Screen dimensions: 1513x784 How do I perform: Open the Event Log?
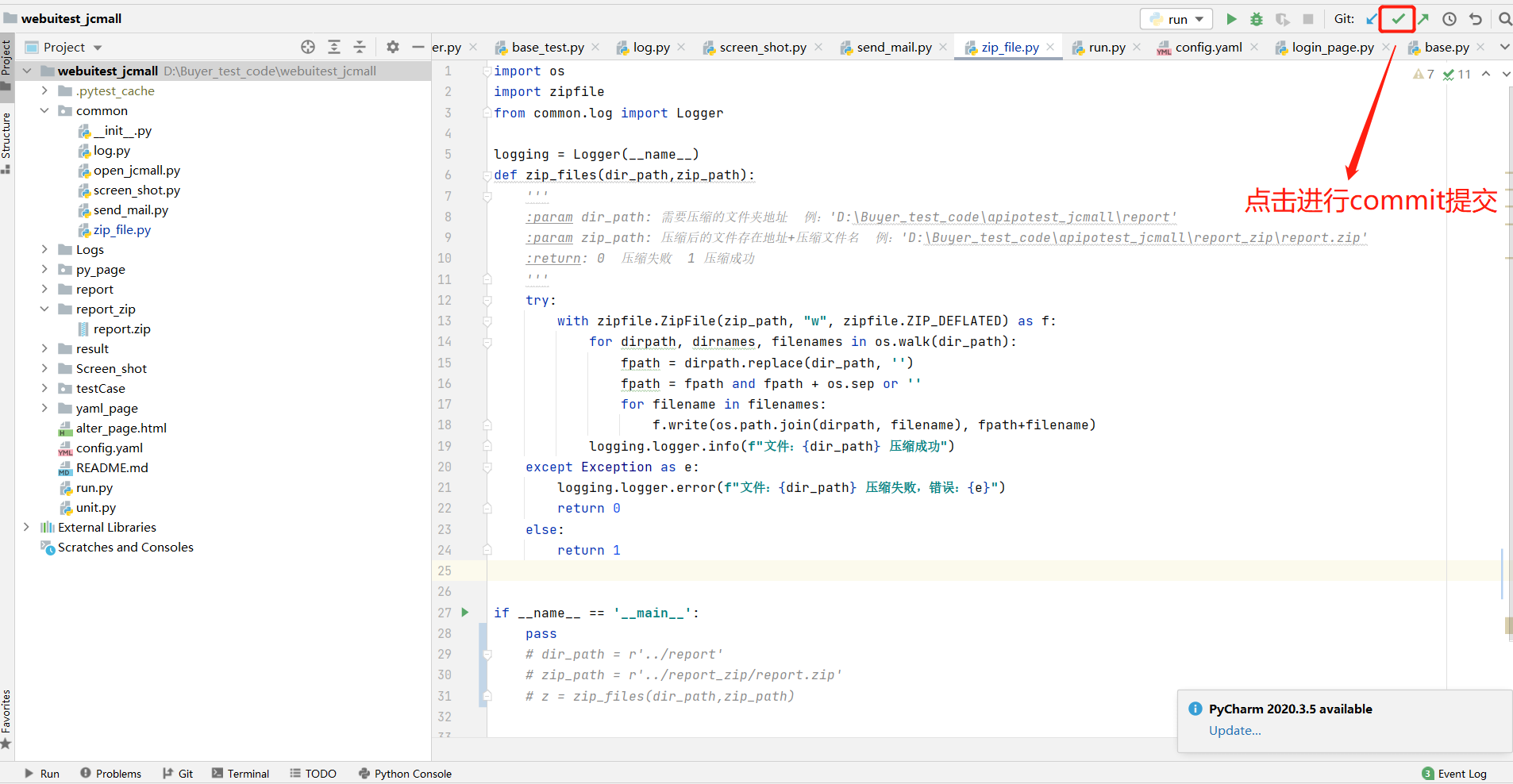click(1454, 773)
